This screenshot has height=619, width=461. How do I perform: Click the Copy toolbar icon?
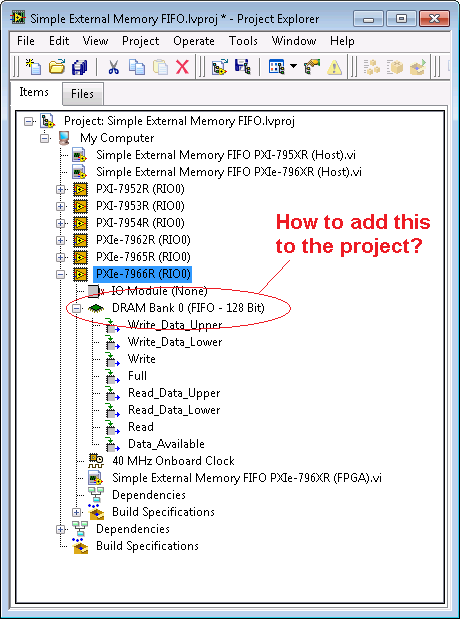coord(137,67)
